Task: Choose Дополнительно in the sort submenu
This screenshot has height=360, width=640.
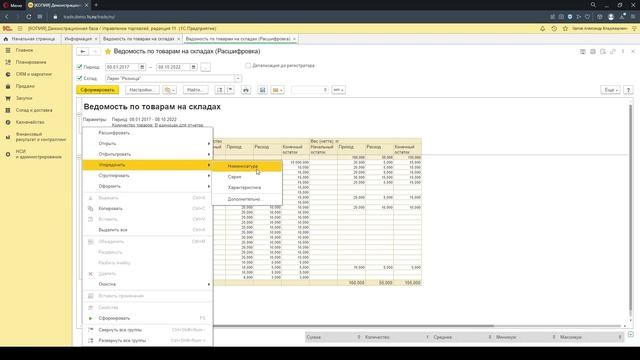Action: 247,199
